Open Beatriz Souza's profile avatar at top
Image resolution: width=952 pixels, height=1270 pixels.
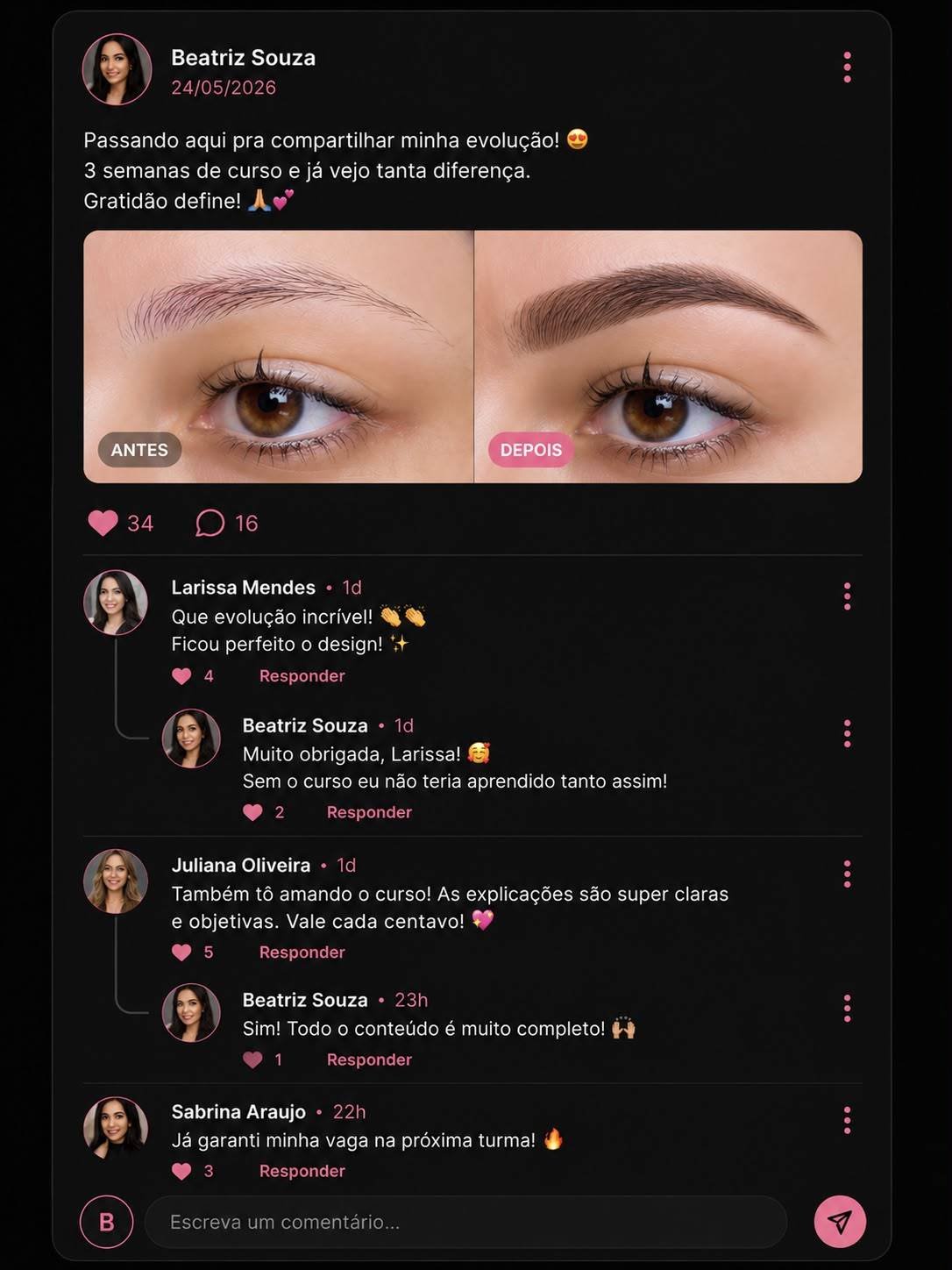tap(117, 69)
